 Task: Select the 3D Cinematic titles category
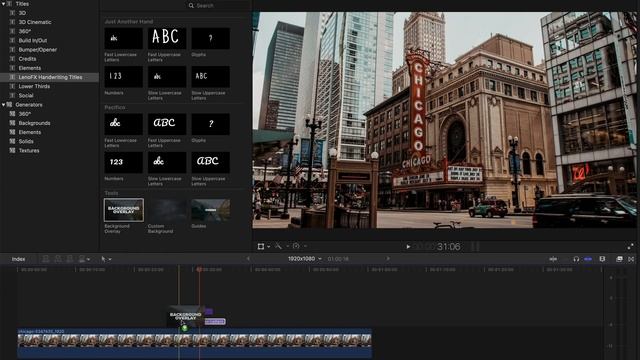pos(35,22)
